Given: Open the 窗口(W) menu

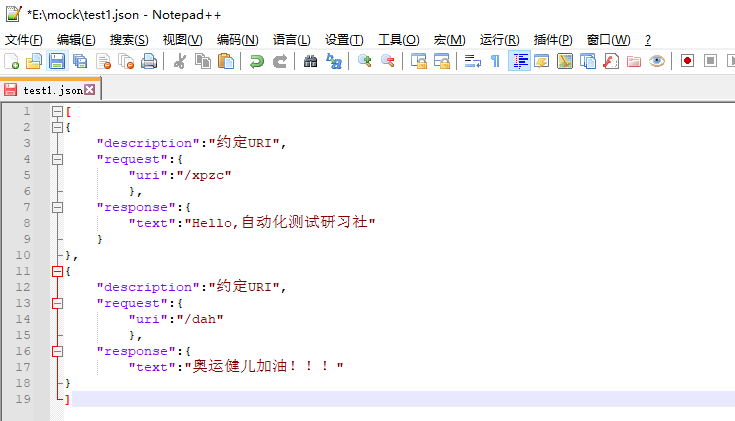Looking at the screenshot, I should pyautogui.click(x=608, y=40).
